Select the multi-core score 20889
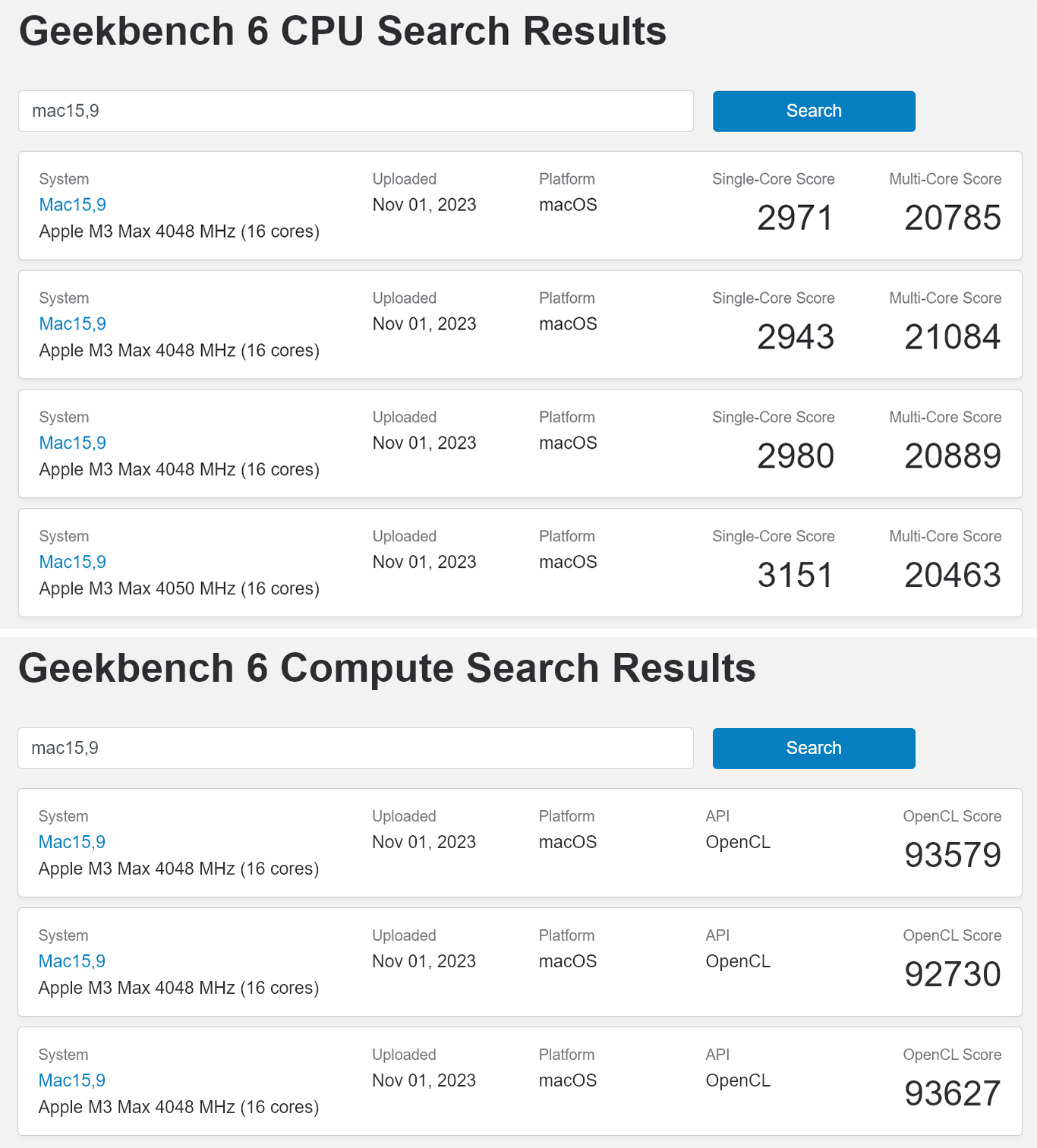Viewport: 1037px width, 1148px height. (x=952, y=456)
